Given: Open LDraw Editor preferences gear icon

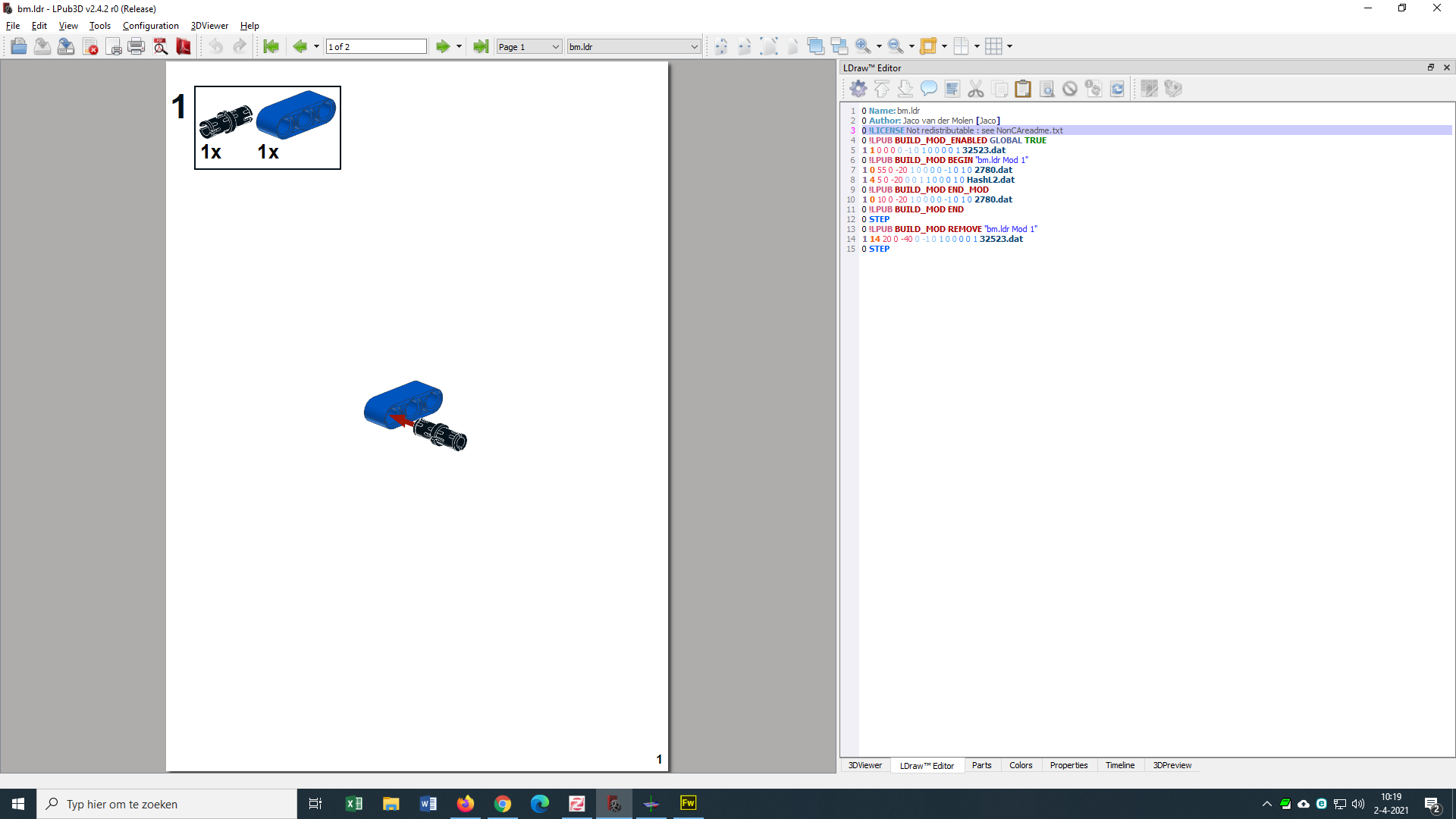Looking at the screenshot, I should tap(858, 89).
